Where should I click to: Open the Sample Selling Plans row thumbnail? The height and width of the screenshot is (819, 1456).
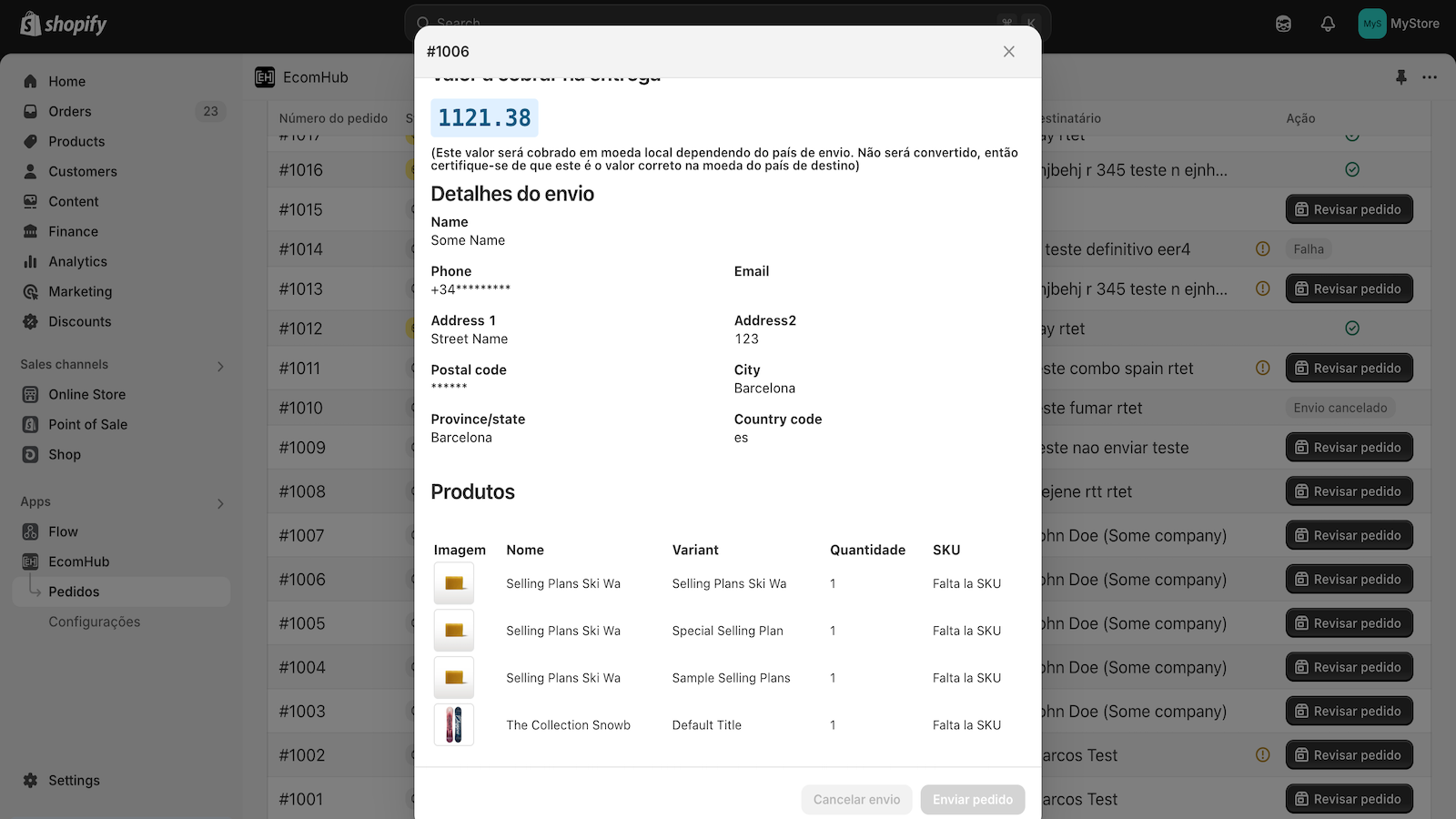click(x=454, y=678)
